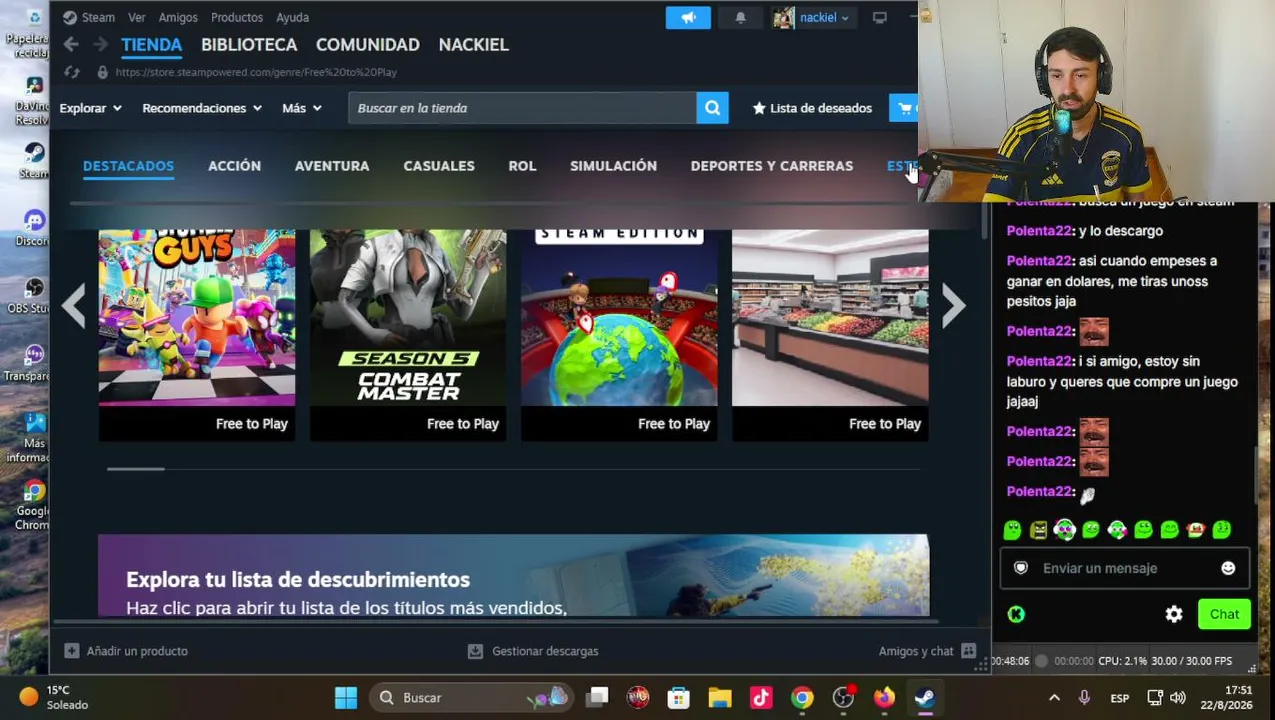The width and height of the screenshot is (1275, 720).
Task: Switch to OBS from the taskbar
Action: (x=843, y=698)
